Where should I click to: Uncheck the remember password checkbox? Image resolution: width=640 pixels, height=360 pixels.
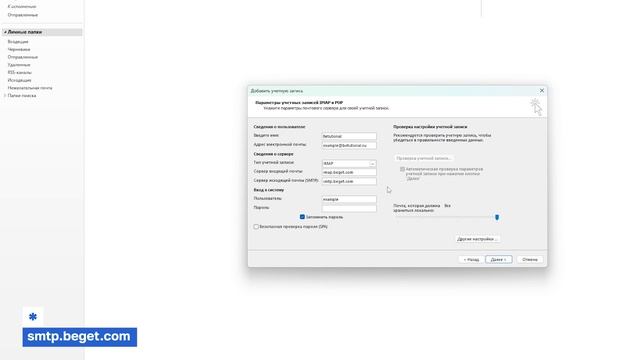(302, 217)
